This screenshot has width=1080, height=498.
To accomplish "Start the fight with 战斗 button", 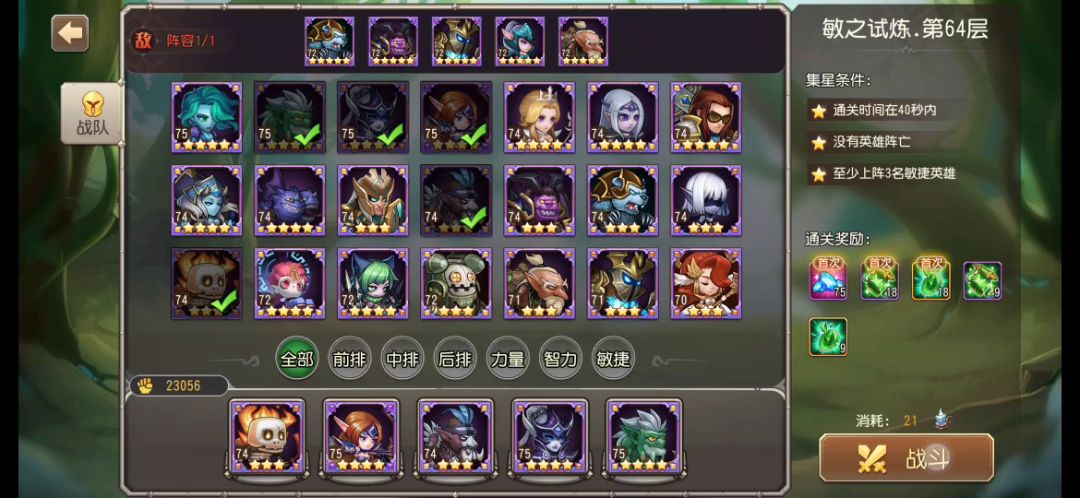I will (x=906, y=458).
